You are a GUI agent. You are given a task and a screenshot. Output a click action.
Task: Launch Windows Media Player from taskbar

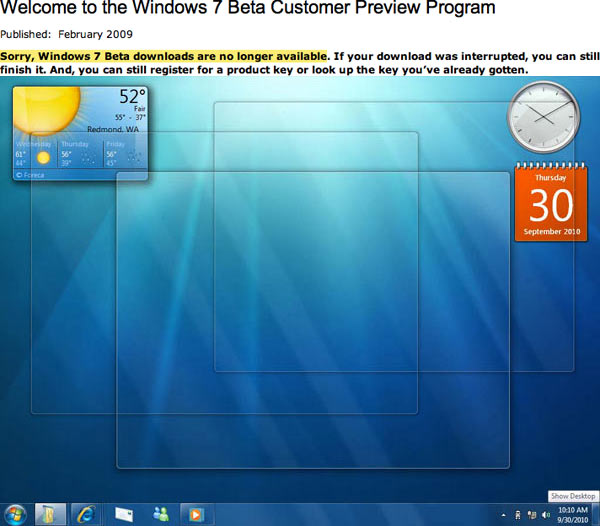coord(196,515)
